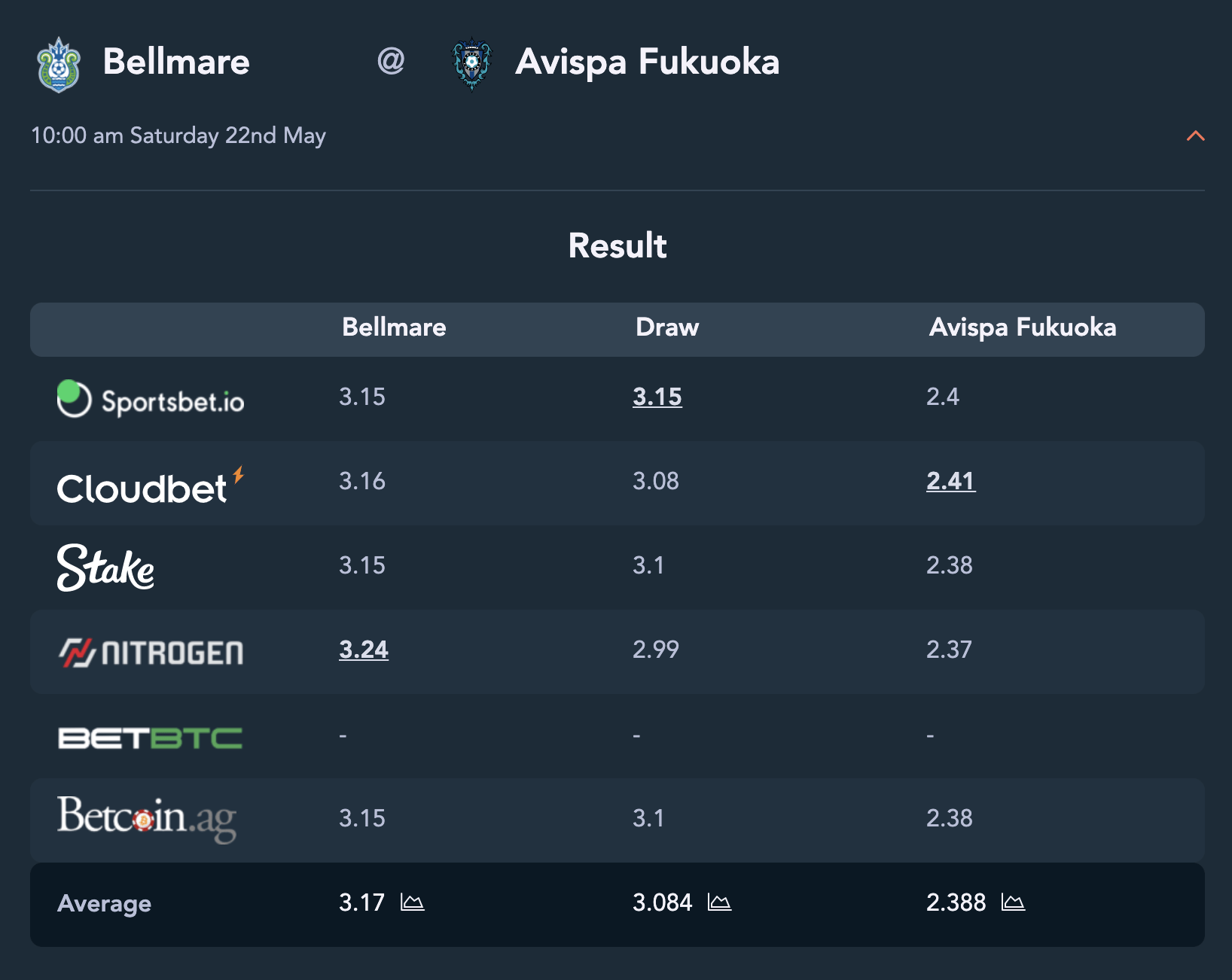The image size is (1232, 980).
Task: Select Nitrogen best Bellmare odds 3.24
Action: 364,650
